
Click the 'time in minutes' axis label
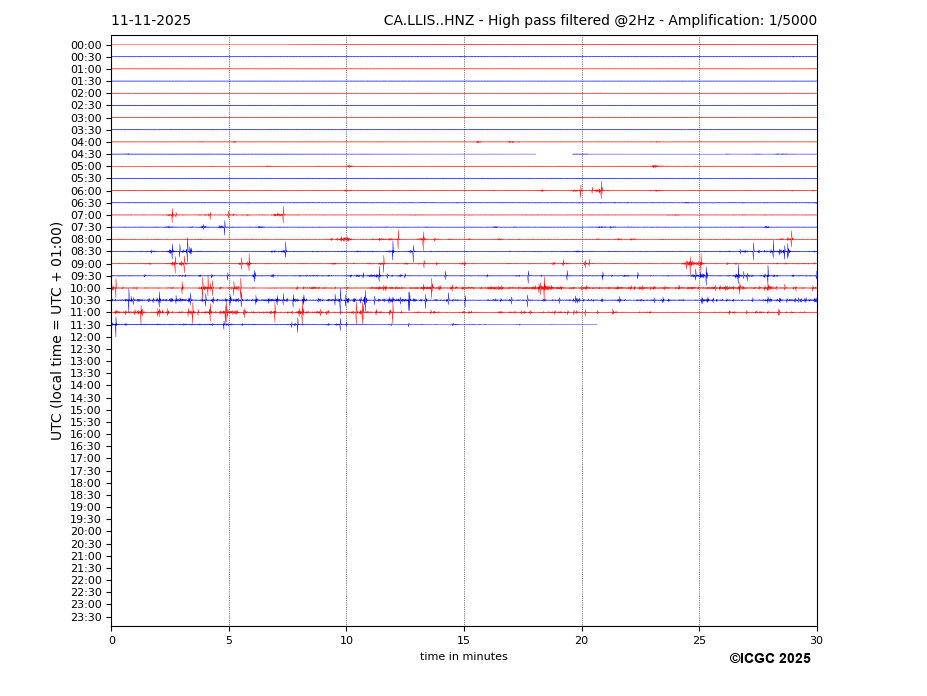coord(463,657)
